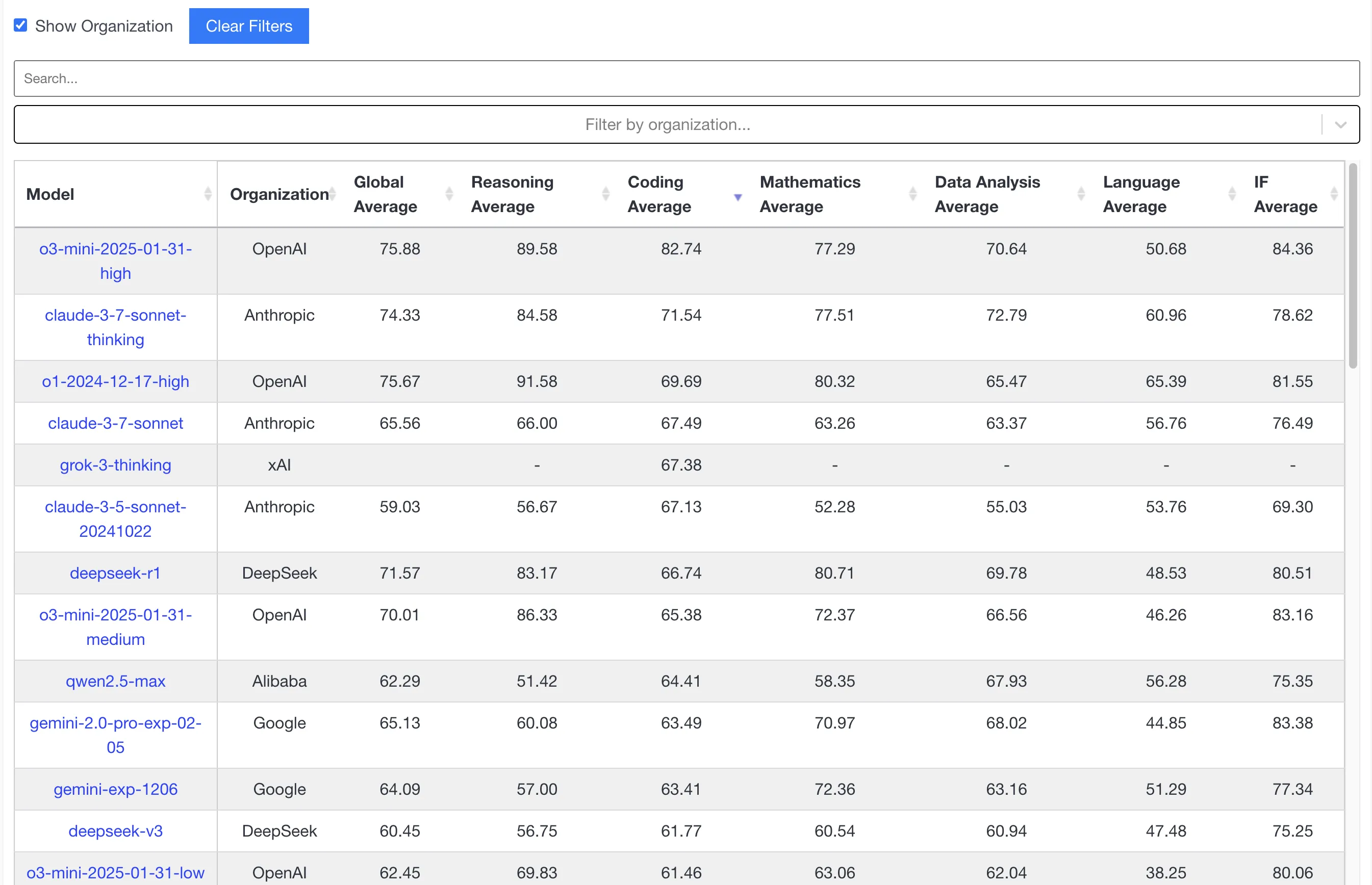Open grok-3-thinking model link
1372x885 pixels.
[x=116, y=465]
